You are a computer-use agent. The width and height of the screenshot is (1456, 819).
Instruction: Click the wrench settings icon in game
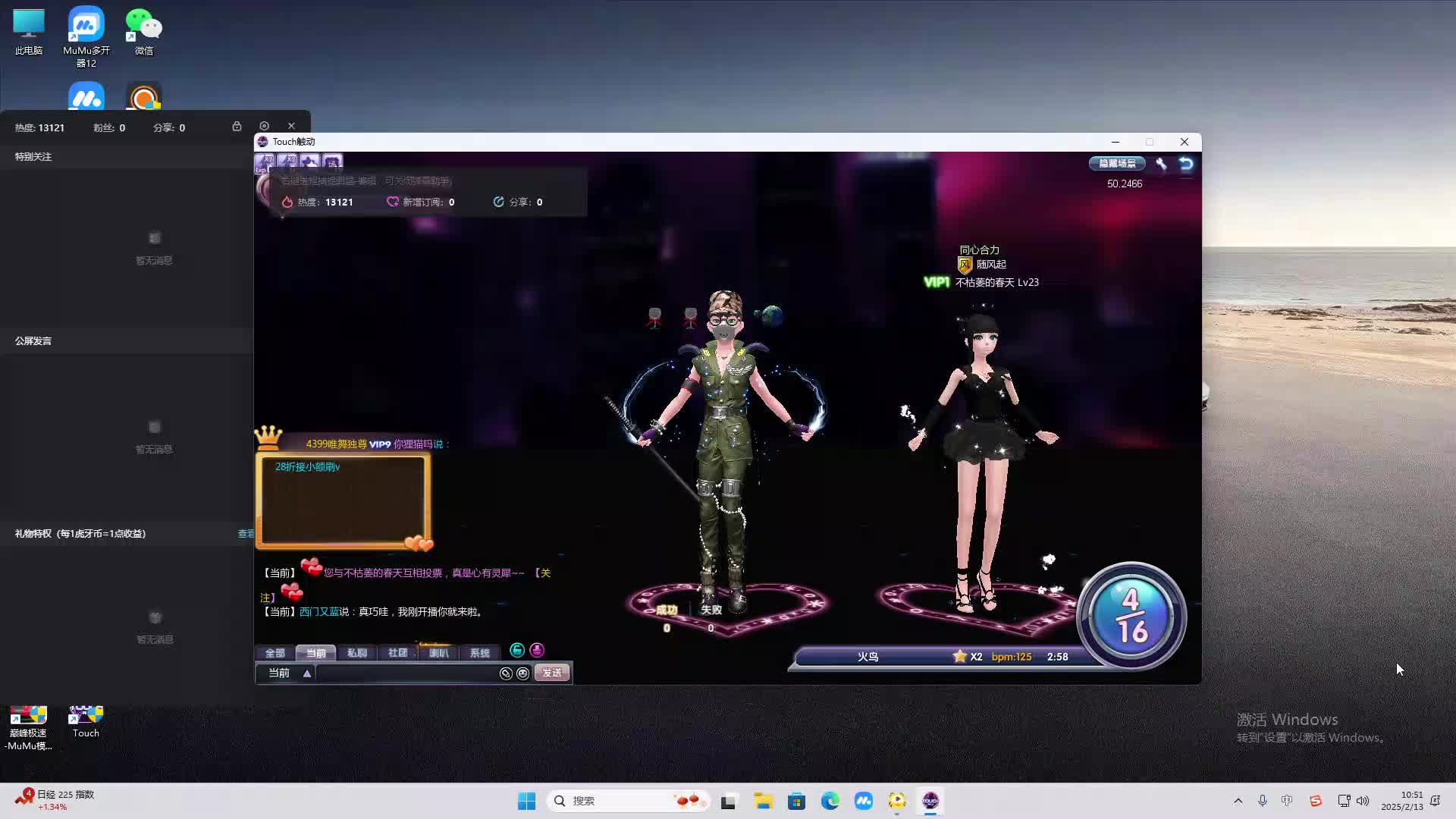[1161, 164]
